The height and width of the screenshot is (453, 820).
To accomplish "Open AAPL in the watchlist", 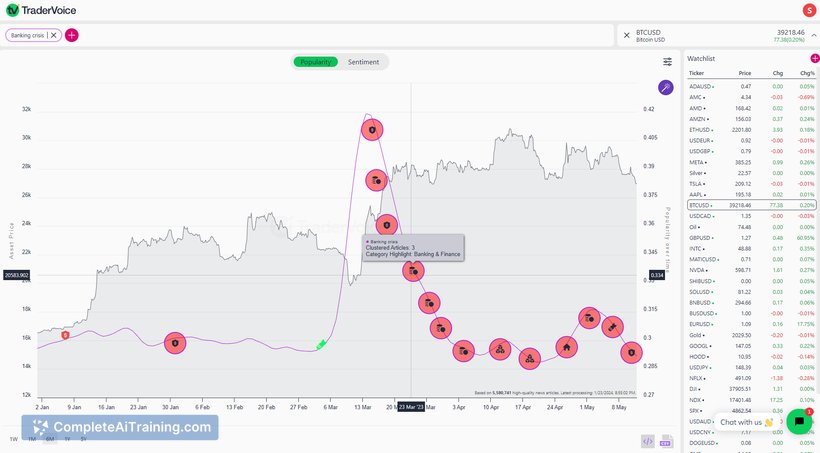I will [751, 195].
